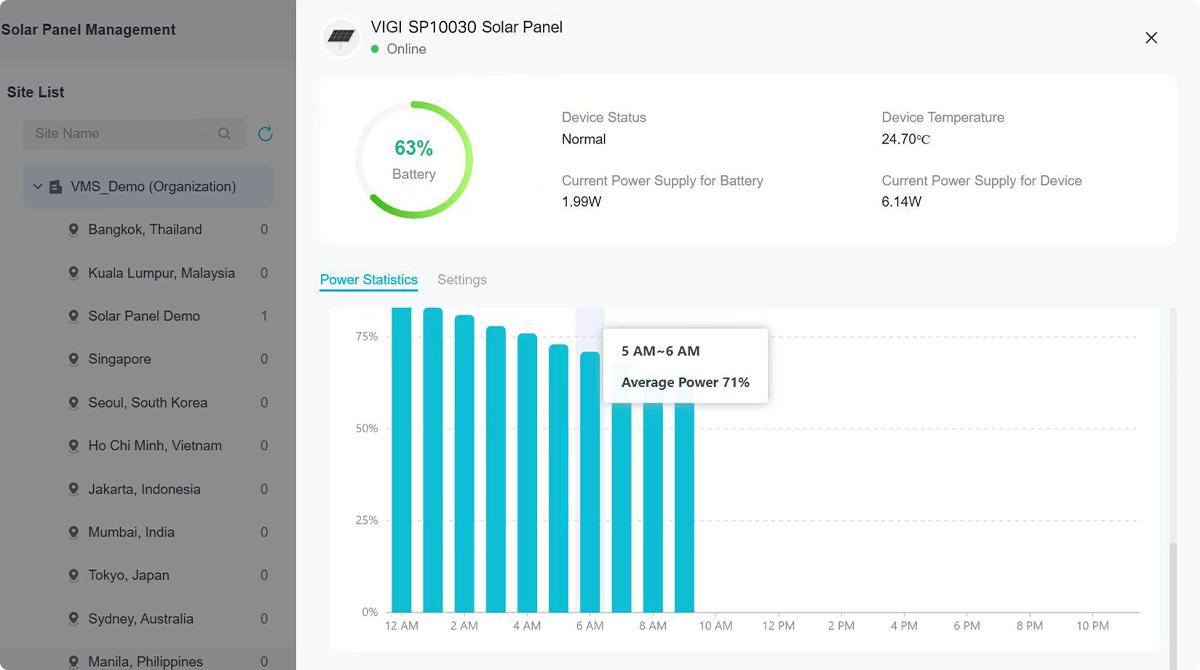Click the 10 PM axis label
The height and width of the screenshot is (670, 1200).
click(x=1092, y=626)
